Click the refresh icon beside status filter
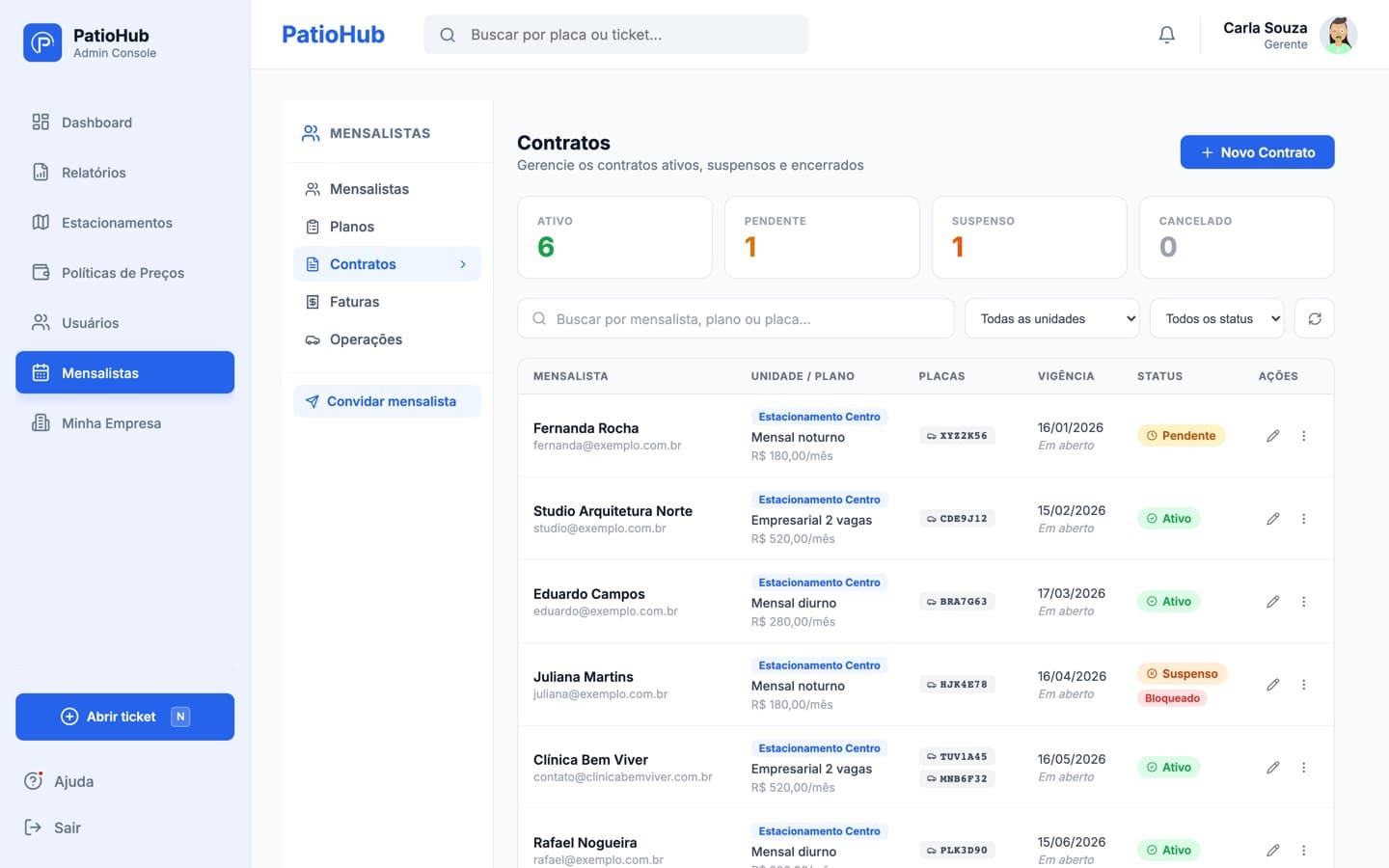The width and height of the screenshot is (1389, 868). [x=1314, y=318]
